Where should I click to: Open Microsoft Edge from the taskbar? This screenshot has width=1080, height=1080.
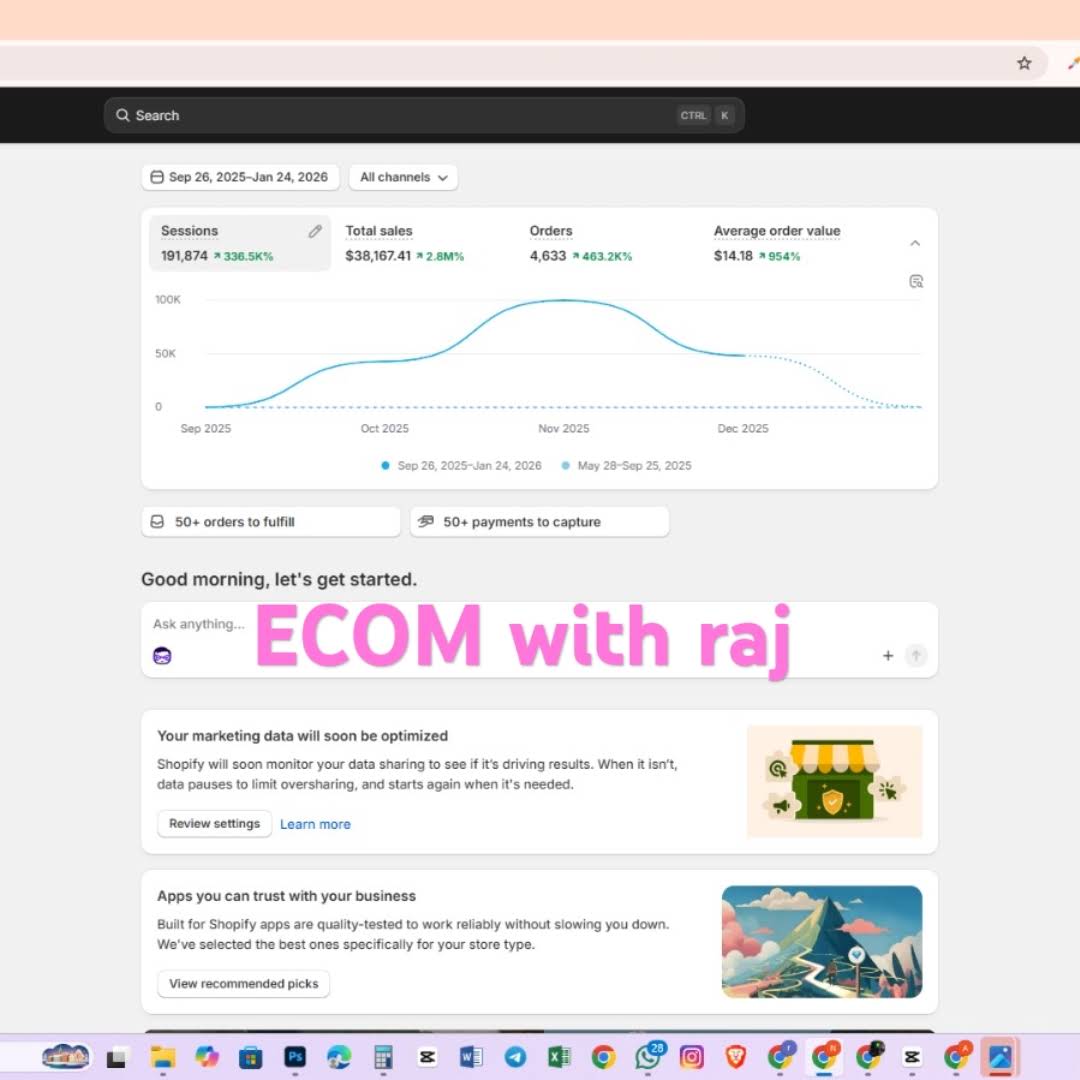tap(339, 1057)
